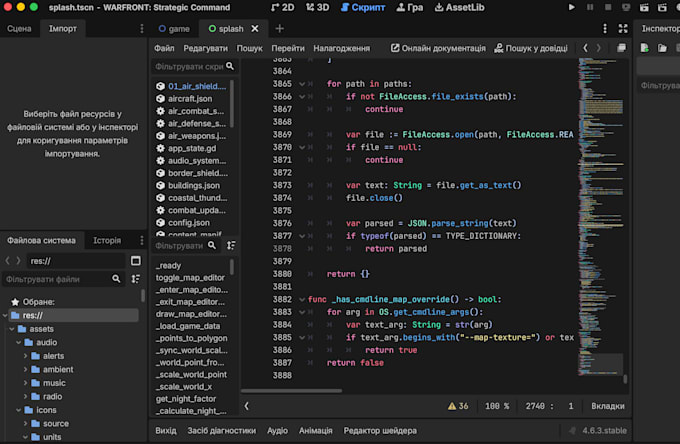
Task: Run the project with play button
Action: (572, 7)
